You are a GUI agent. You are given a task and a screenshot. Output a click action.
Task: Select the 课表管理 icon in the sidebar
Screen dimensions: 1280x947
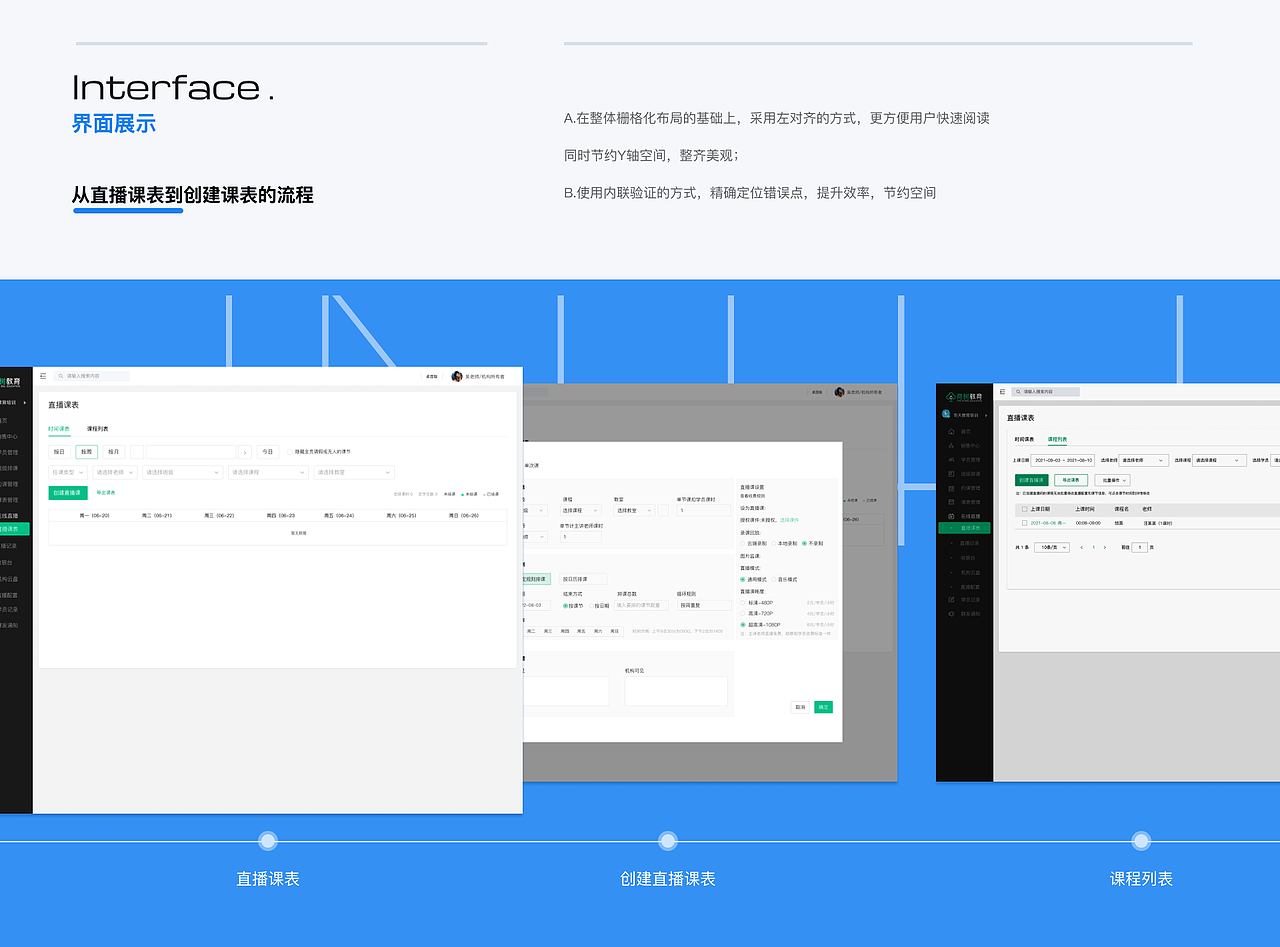point(950,500)
